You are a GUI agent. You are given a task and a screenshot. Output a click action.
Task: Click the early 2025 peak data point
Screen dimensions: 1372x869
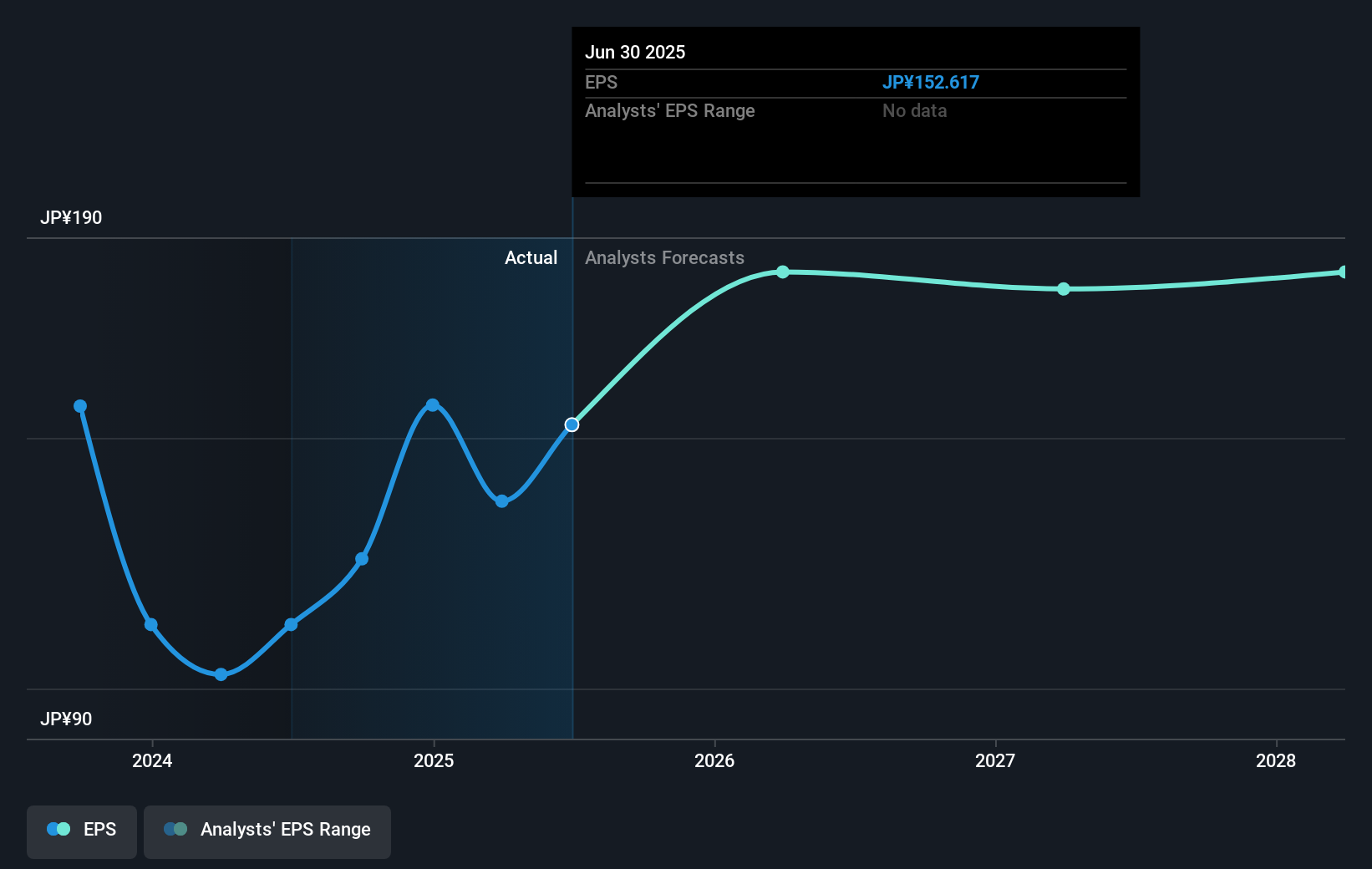[432, 404]
